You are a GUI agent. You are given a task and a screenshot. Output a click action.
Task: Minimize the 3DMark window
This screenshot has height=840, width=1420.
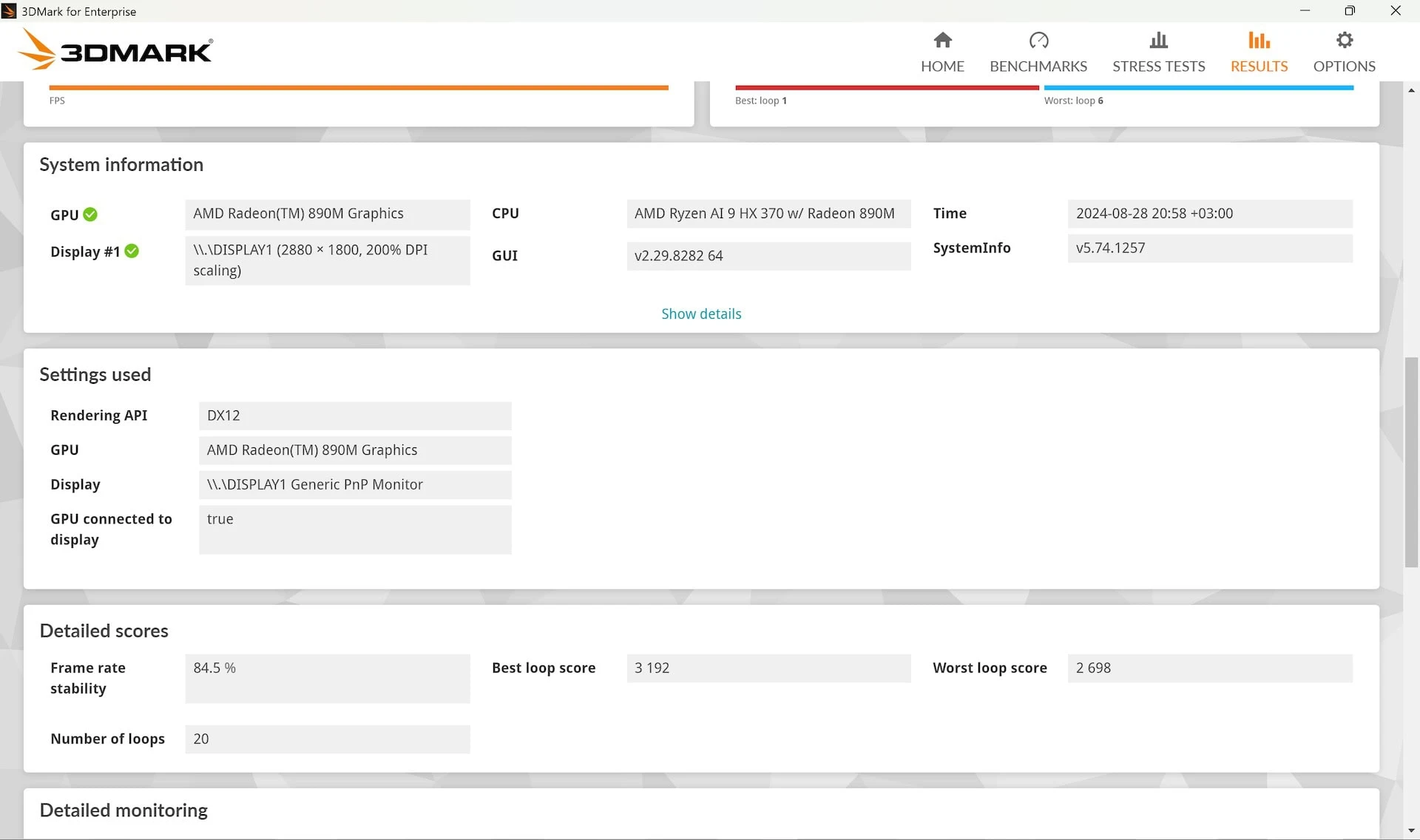click(1305, 11)
